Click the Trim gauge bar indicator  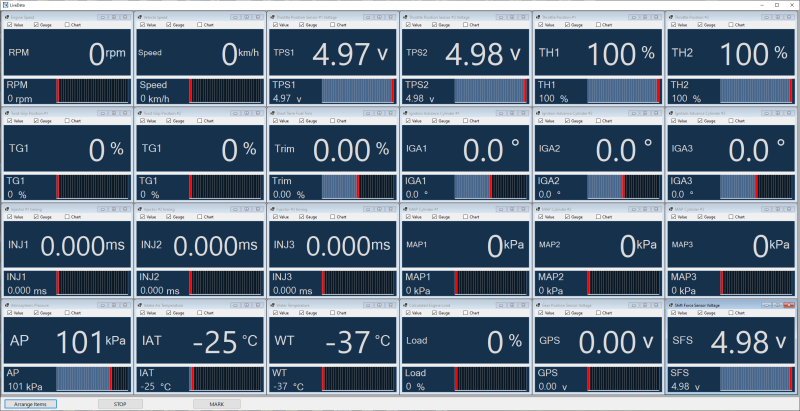(x=358, y=187)
